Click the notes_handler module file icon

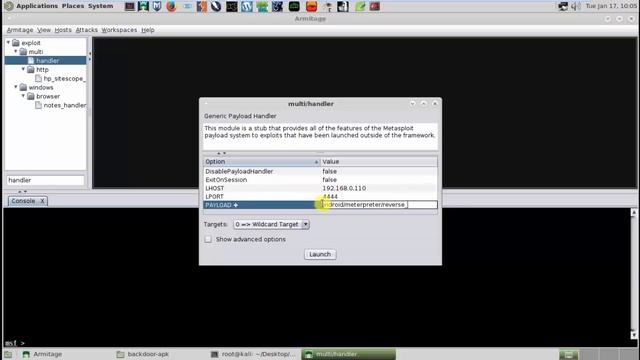(38, 105)
